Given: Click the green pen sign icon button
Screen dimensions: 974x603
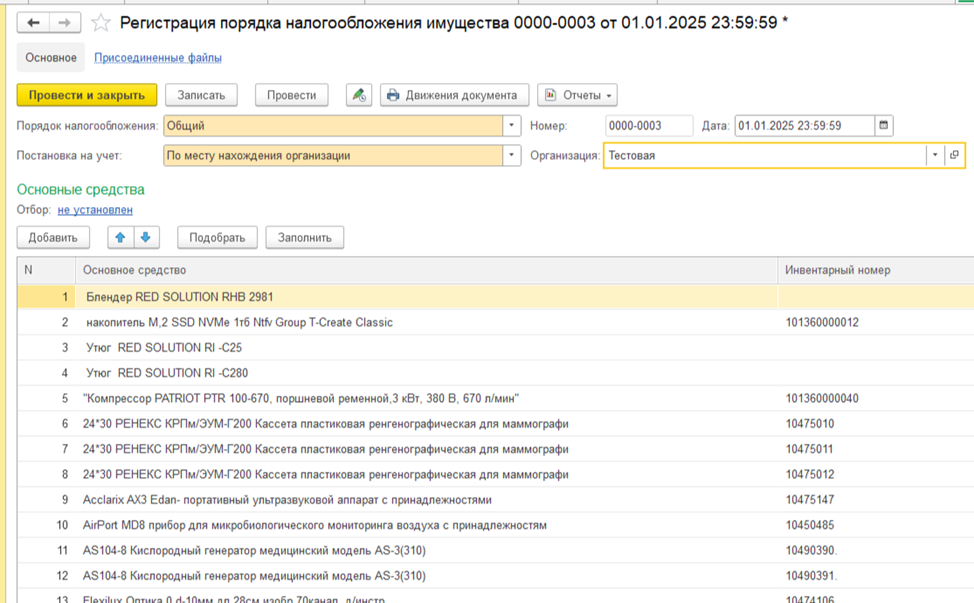Looking at the screenshot, I should click(358, 95).
